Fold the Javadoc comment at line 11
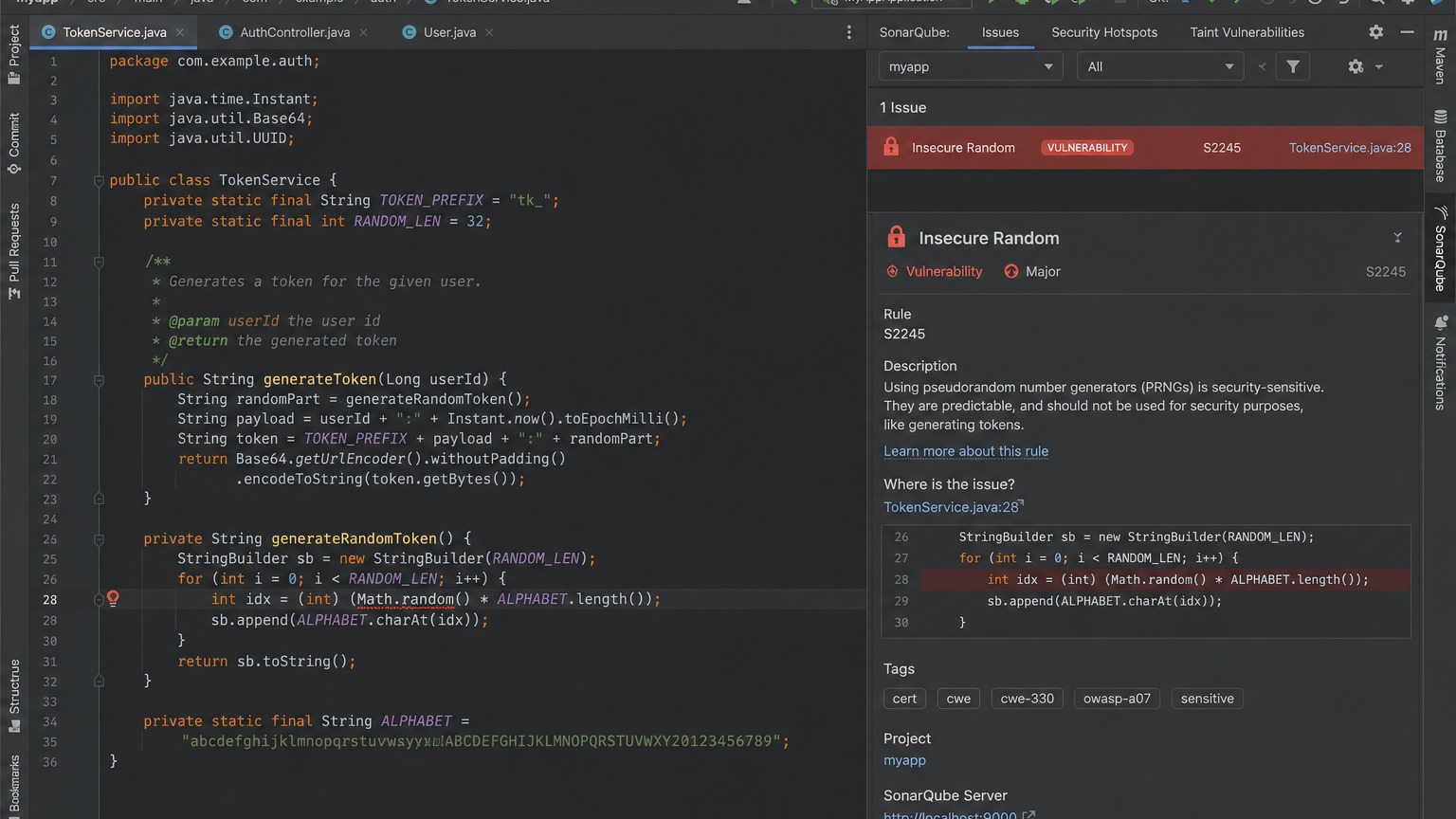The width and height of the screenshot is (1456, 819). (99, 262)
